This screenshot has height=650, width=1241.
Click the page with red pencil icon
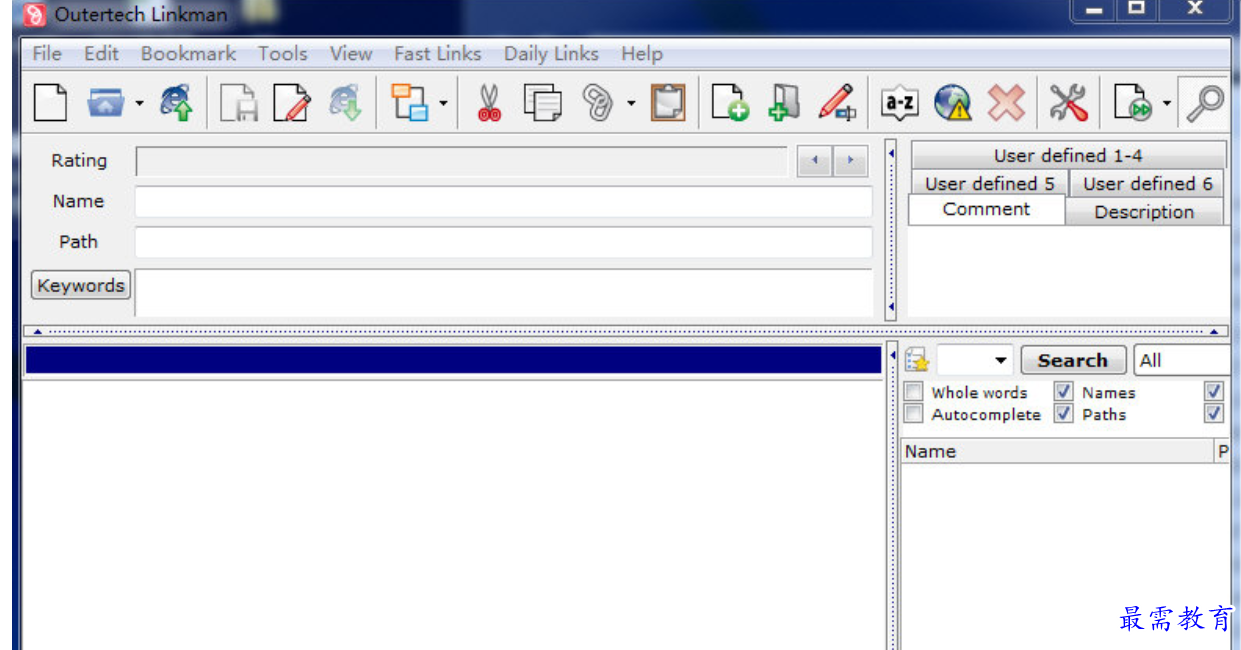[x=292, y=103]
